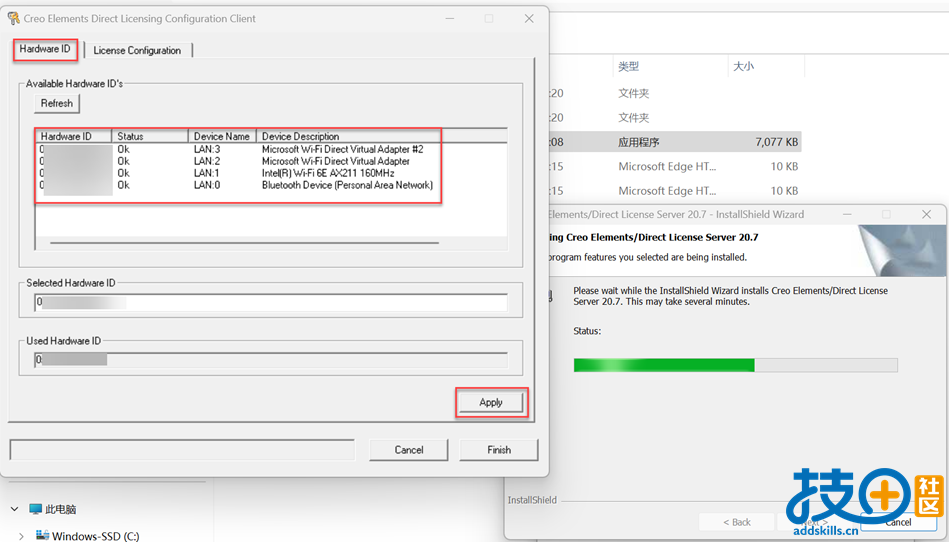Select the LAN:3 hardware row
The height and width of the screenshot is (542, 950).
pyautogui.click(x=236, y=149)
